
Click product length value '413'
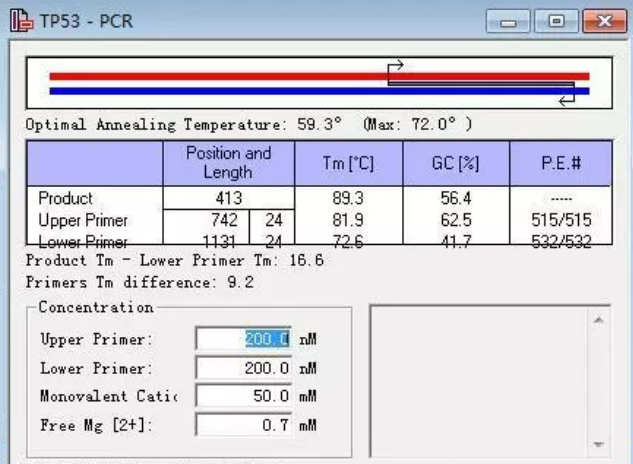tap(229, 198)
